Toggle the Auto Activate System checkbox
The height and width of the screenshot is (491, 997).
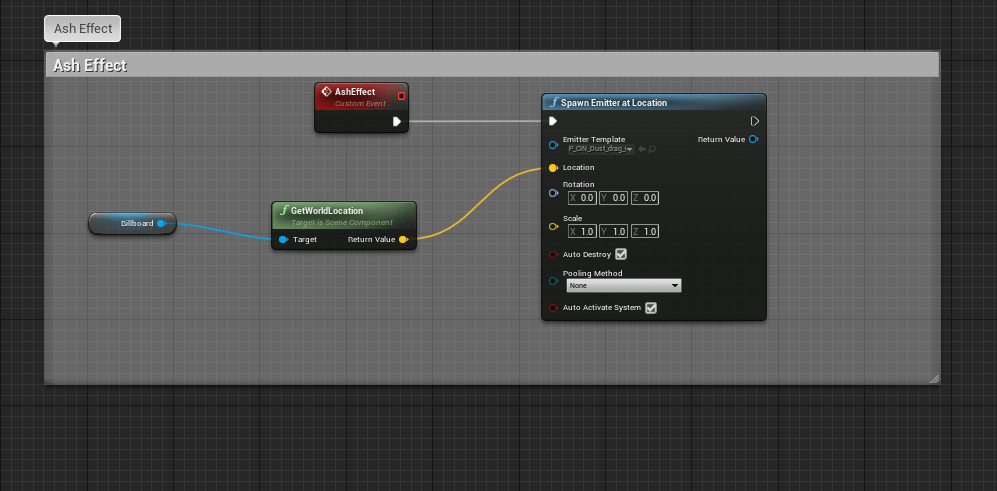pyautogui.click(x=651, y=308)
